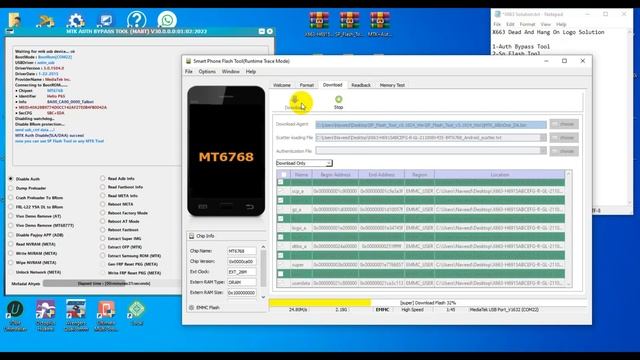This screenshot has height=360, width=640.
Task: Click the Format menu in Notepad window
Action: click(527, 24)
